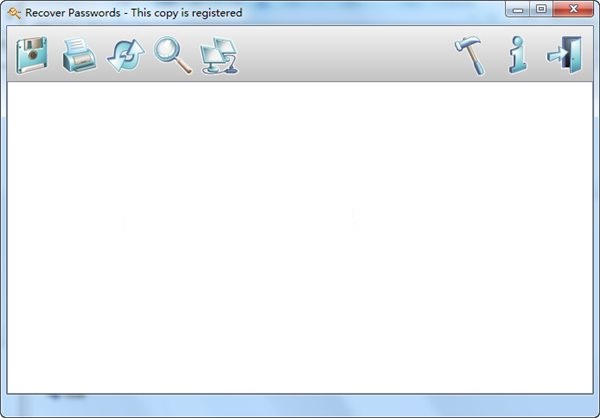Open the About dialog from toolbar
600x418 pixels.
click(517, 55)
